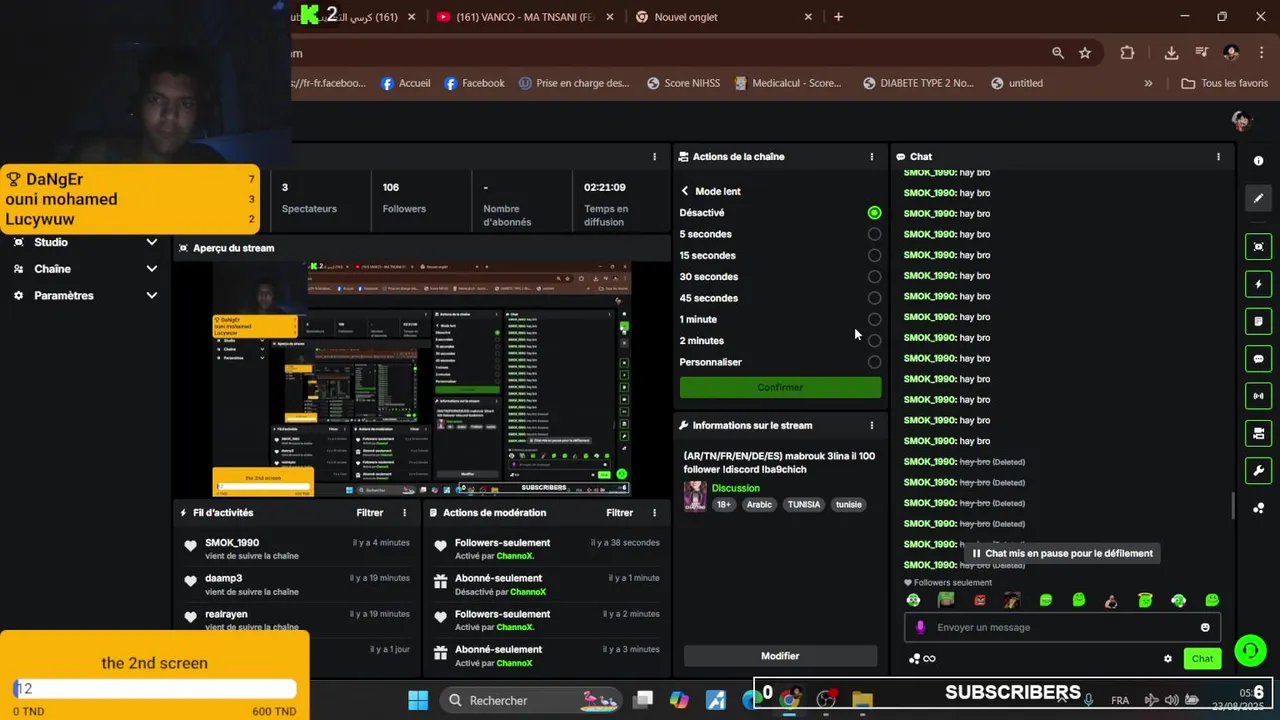
Task: Click the bubbles and infinity icon below chat
Action: tap(922, 659)
